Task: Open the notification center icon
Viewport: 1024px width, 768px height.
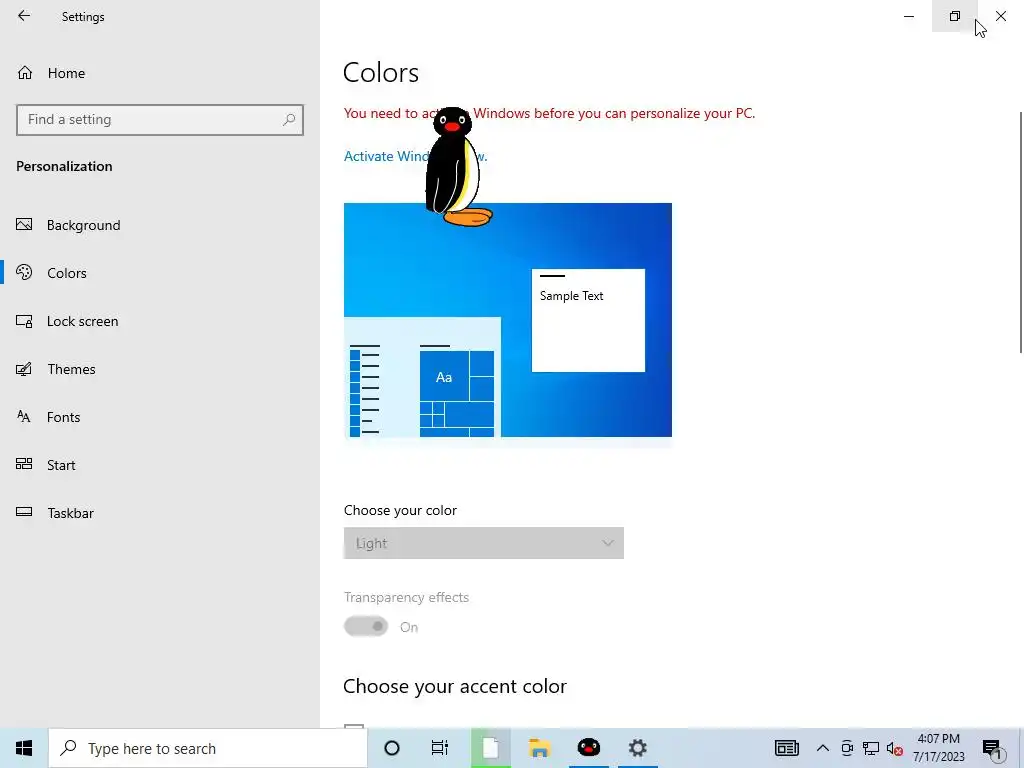Action: 992,748
